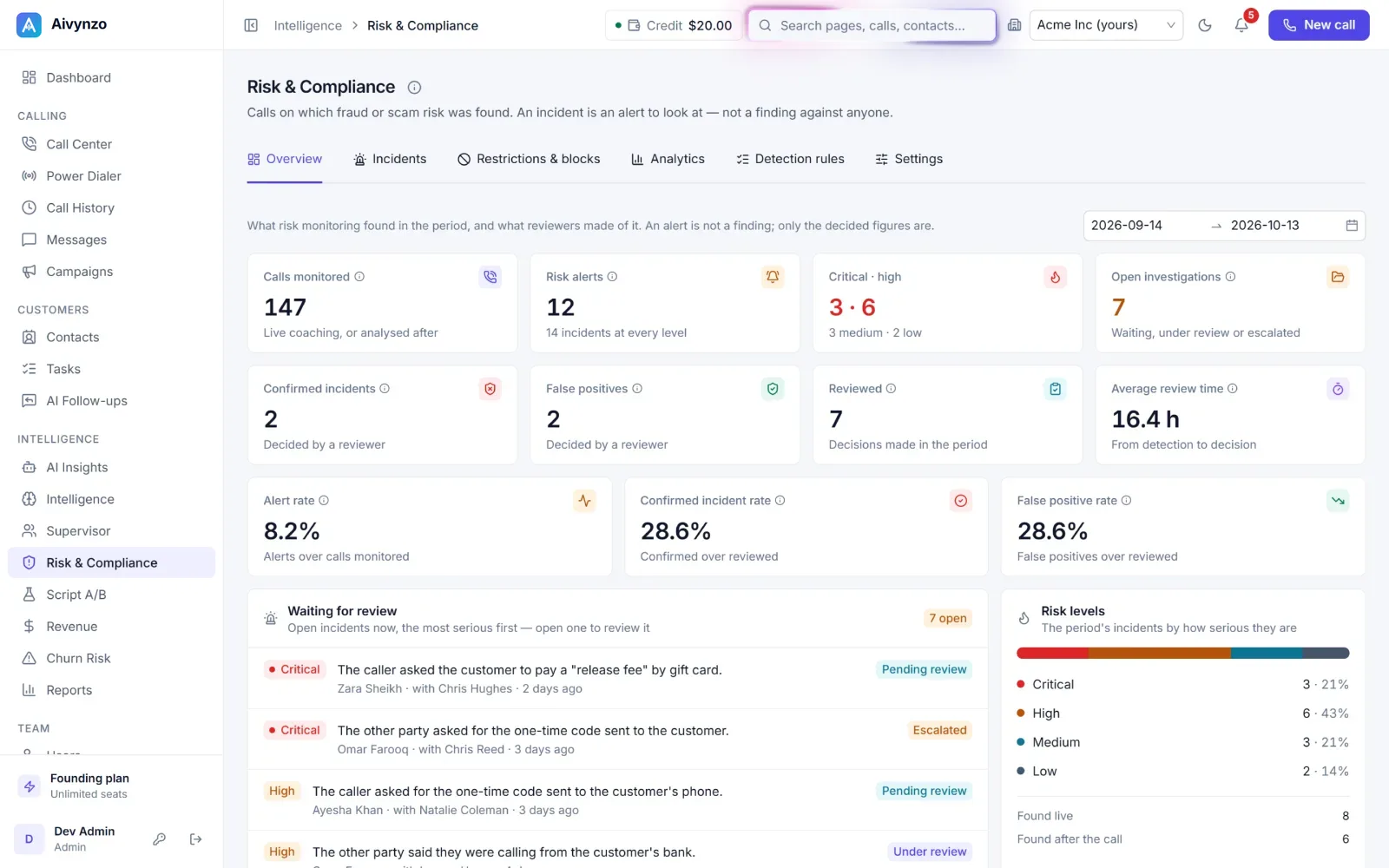The image size is (1389, 868).
Task: Click info icon next to False positive rate
Action: (1126, 501)
